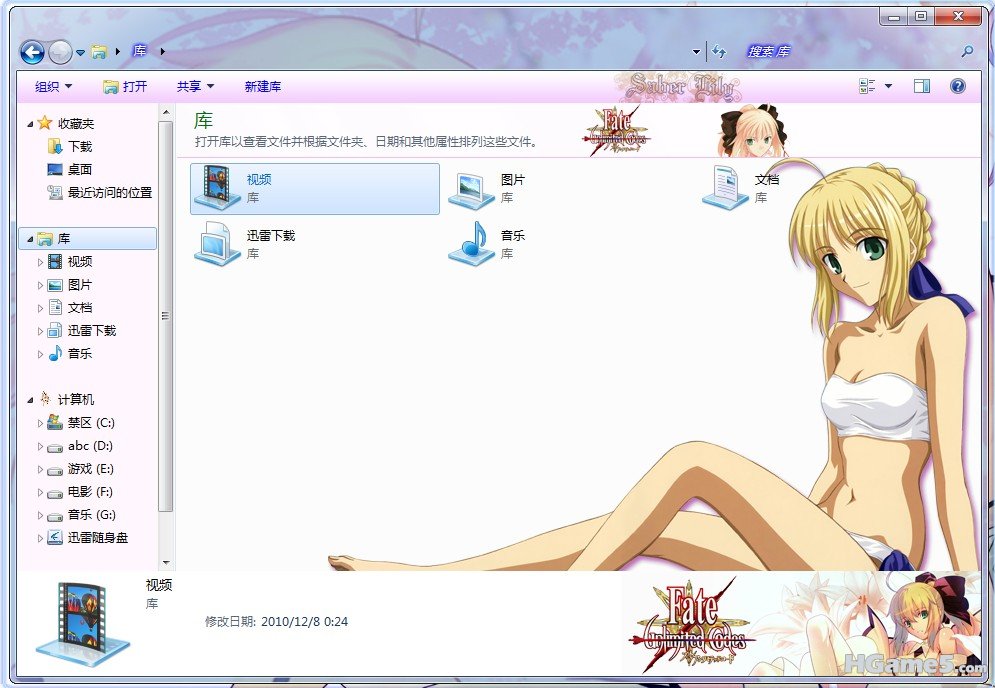Open the 组织 menu

click(53, 87)
